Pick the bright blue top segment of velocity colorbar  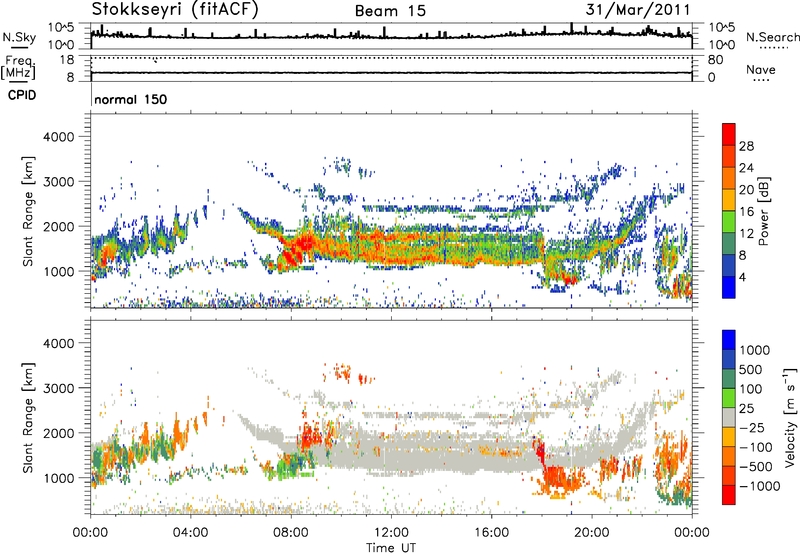pyautogui.click(x=729, y=340)
